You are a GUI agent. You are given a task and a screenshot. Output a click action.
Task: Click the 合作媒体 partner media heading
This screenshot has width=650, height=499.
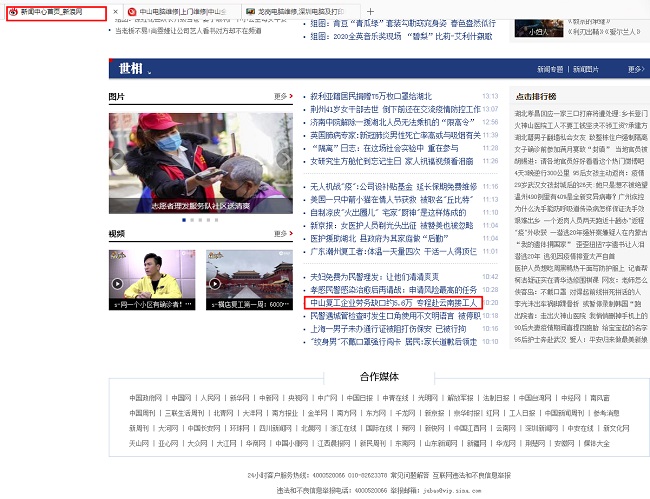click(x=379, y=377)
